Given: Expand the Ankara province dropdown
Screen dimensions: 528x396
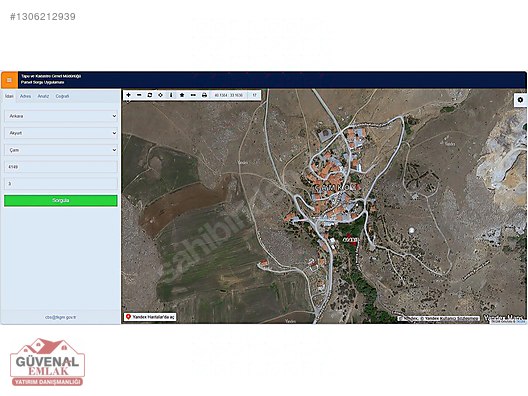Looking at the screenshot, I should tap(61, 116).
